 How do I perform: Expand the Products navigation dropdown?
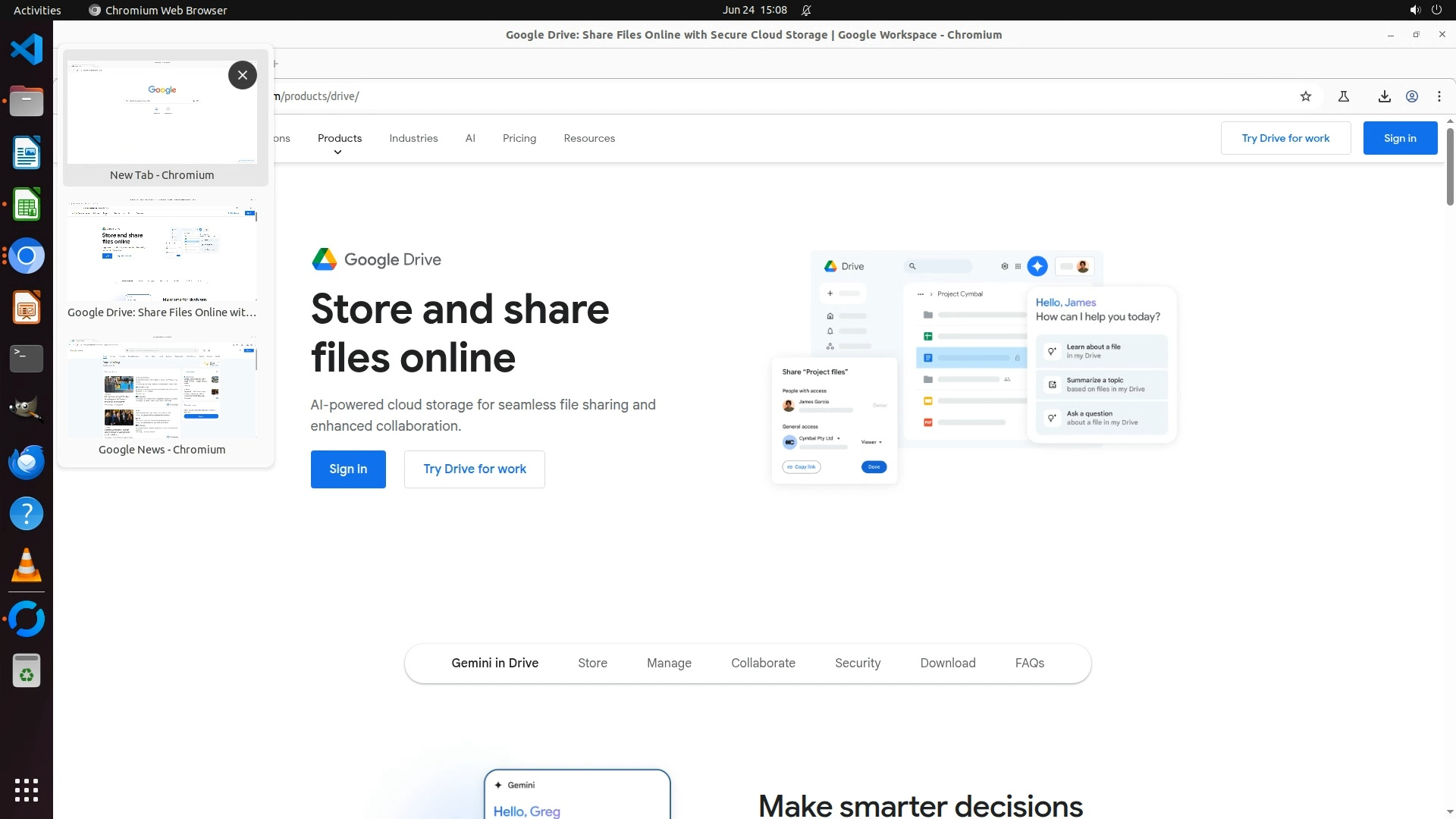click(339, 139)
